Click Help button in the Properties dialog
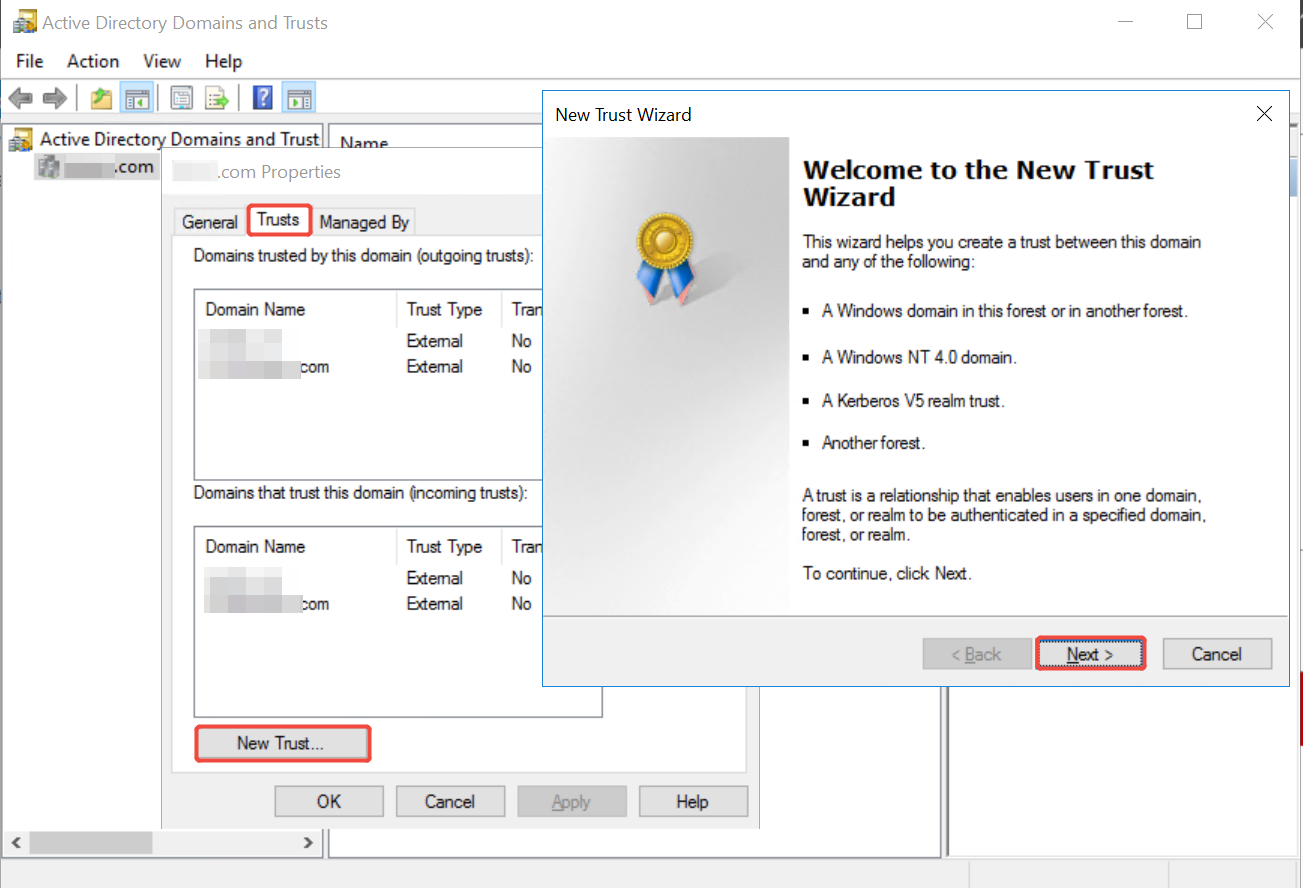Screen dimensions: 1303x888 [692, 801]
